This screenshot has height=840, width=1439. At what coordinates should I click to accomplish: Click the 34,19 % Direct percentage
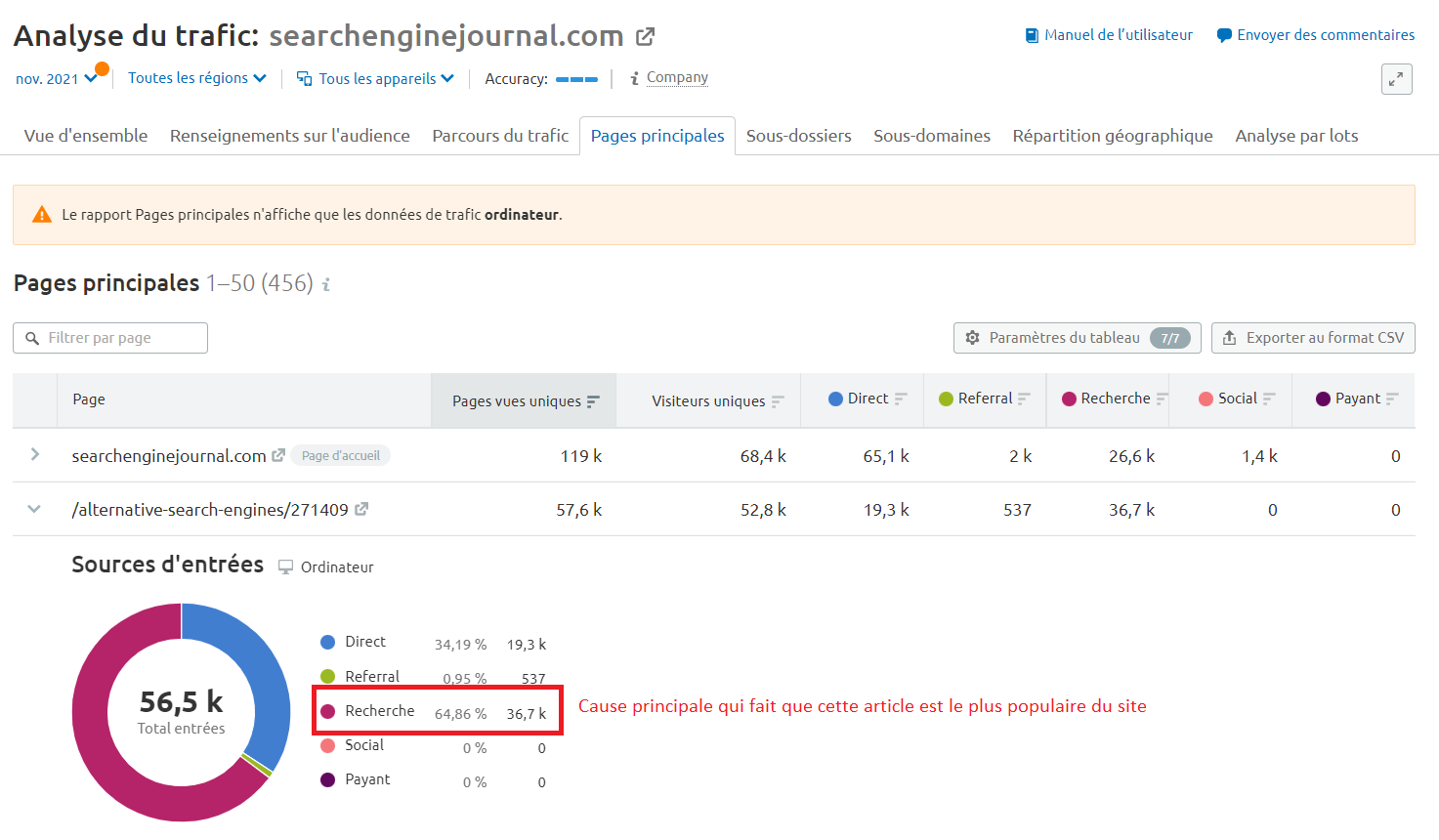(x=460, y=645)
